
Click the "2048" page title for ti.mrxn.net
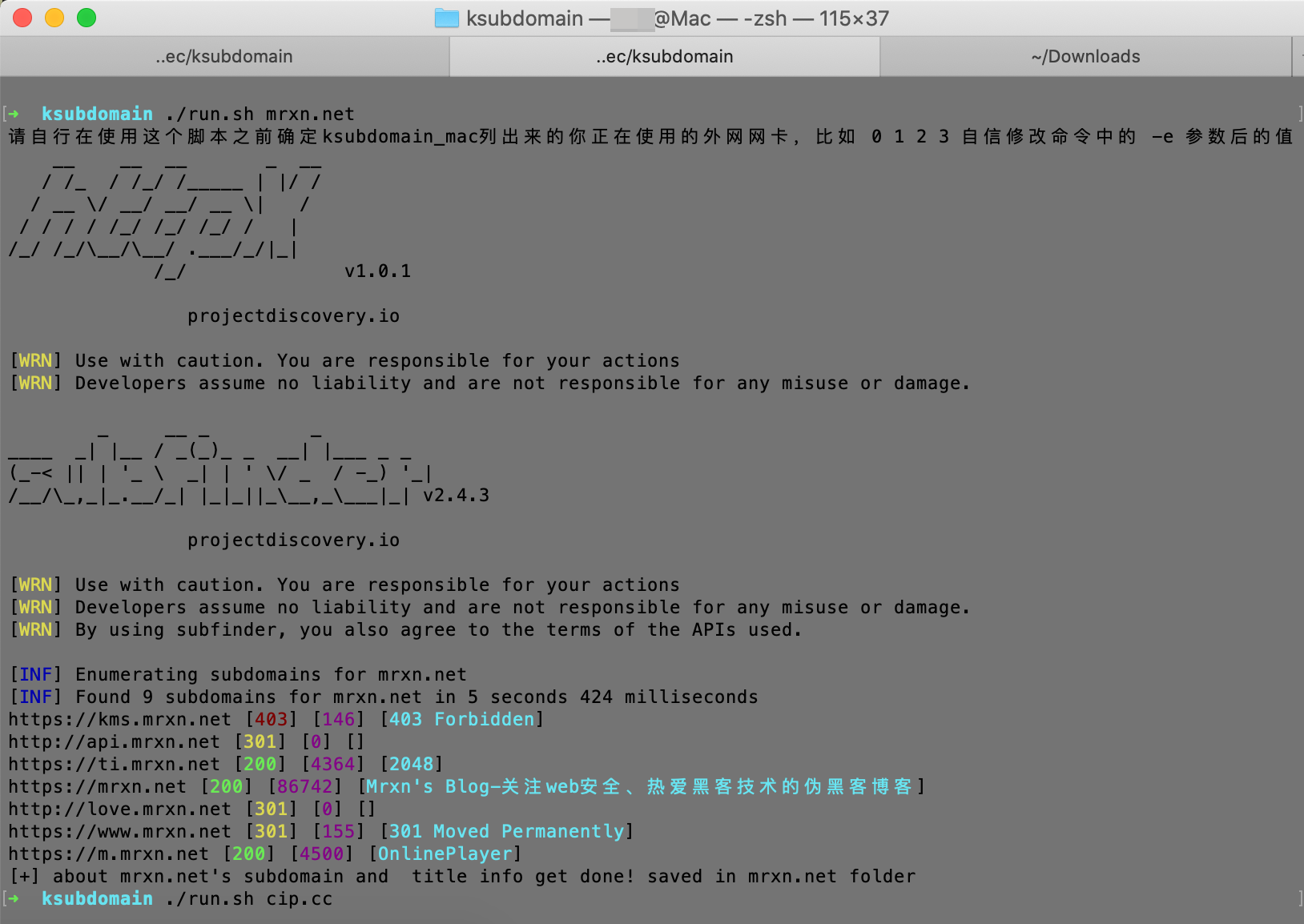click(411, 765)
